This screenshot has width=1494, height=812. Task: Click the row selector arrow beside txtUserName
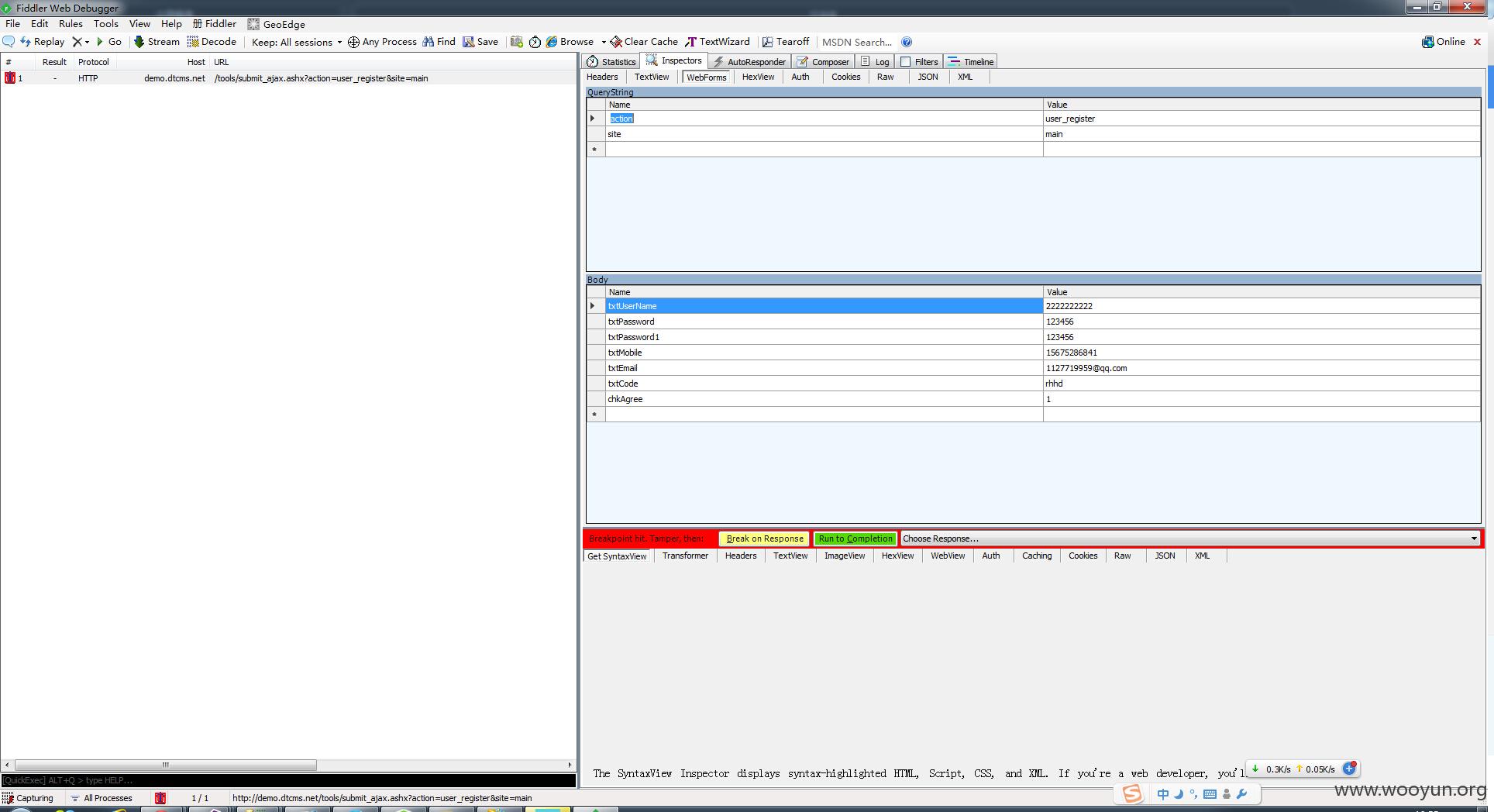595,306
